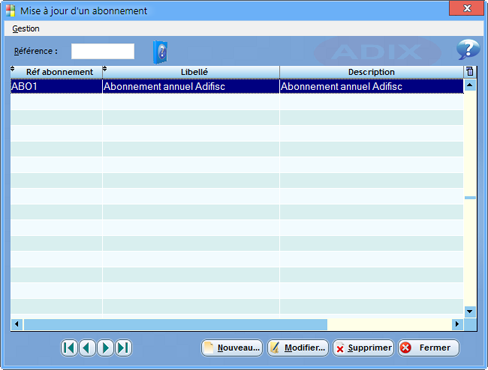Sort by Libellé column arrows
This screenshot has height=370, width=488.
(x=105, y=69)
